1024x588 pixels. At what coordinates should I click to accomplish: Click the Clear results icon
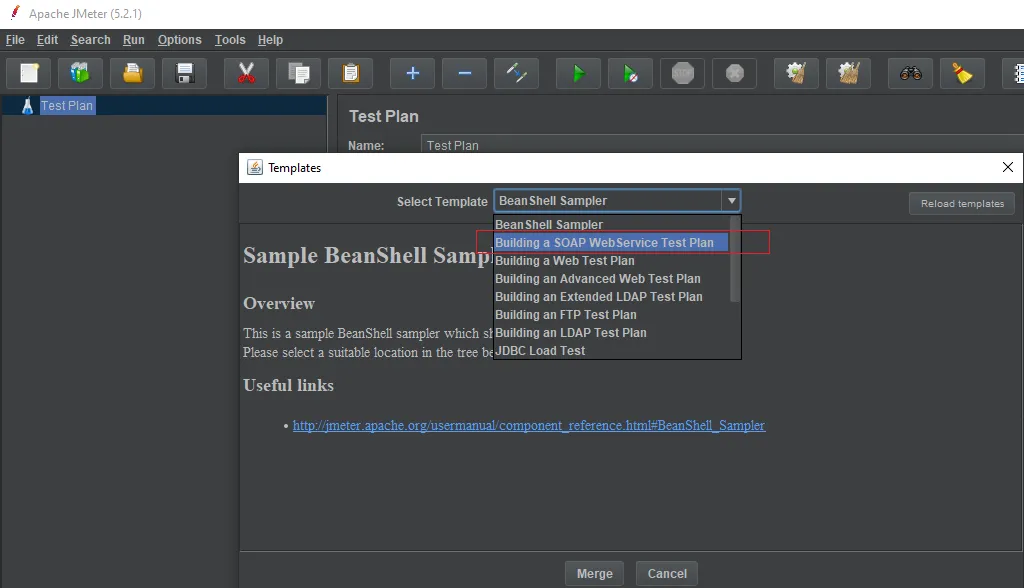[796, 73]
